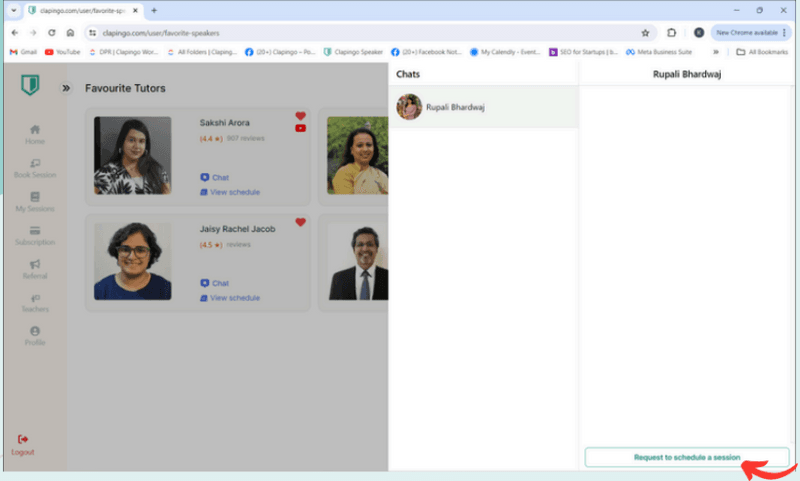
Task: Click Request to schedule a session
Action: 686,457
